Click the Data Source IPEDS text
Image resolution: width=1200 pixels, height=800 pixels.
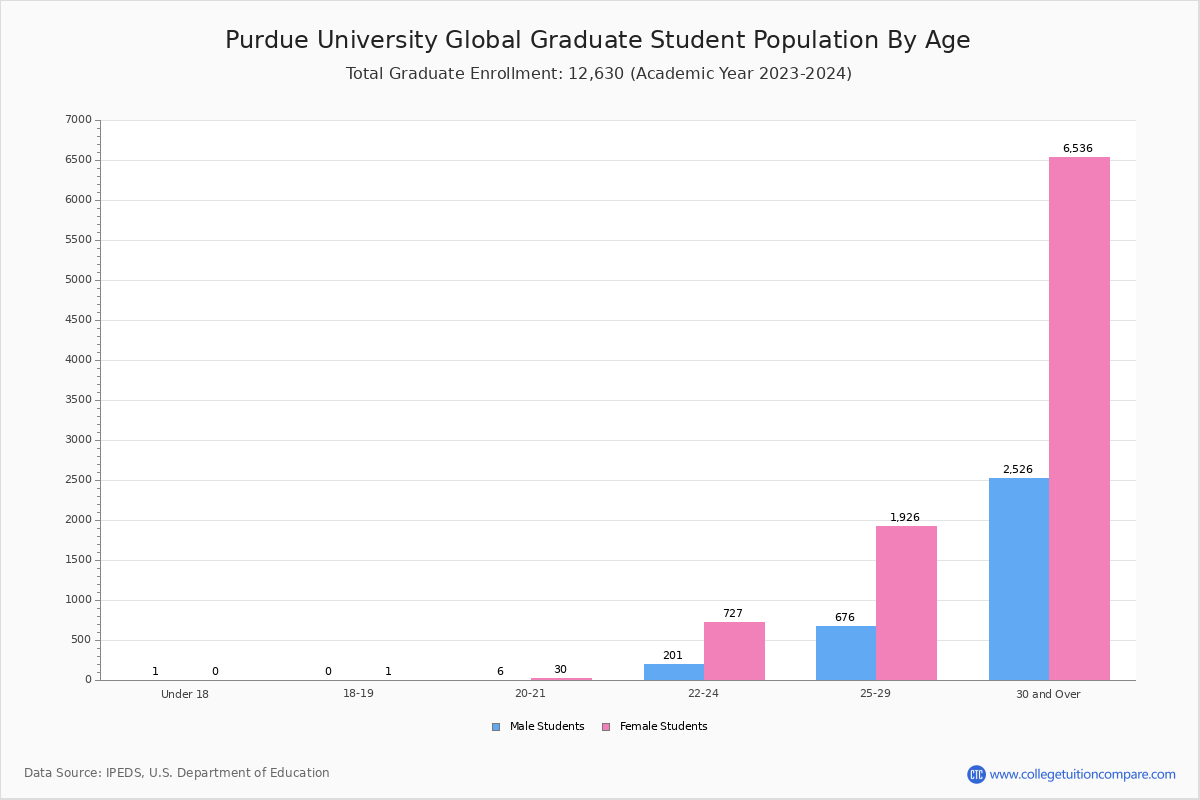pyautogui.click(x=177, y=773)
